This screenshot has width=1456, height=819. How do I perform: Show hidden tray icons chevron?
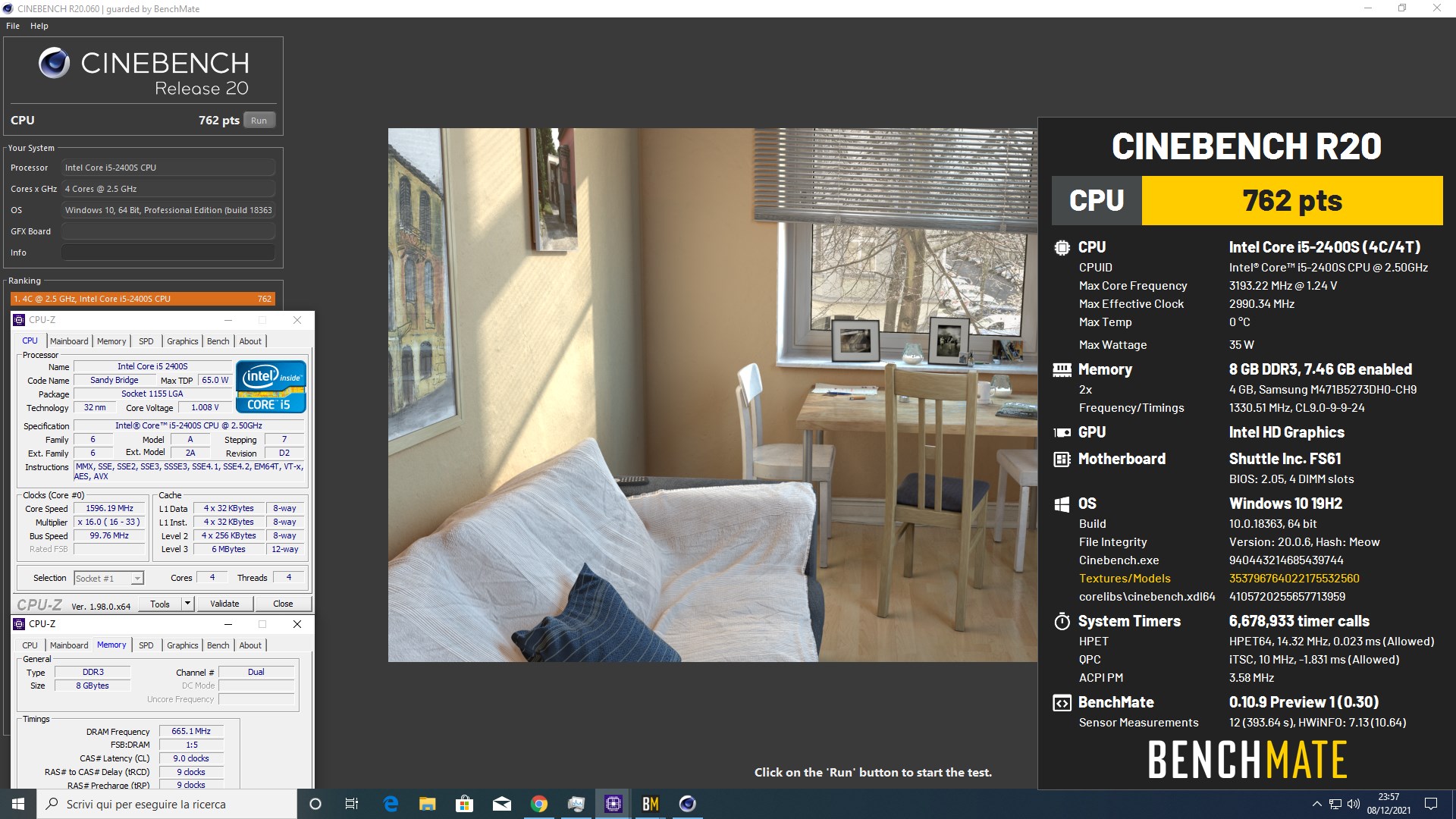[x=1316, y=804]
